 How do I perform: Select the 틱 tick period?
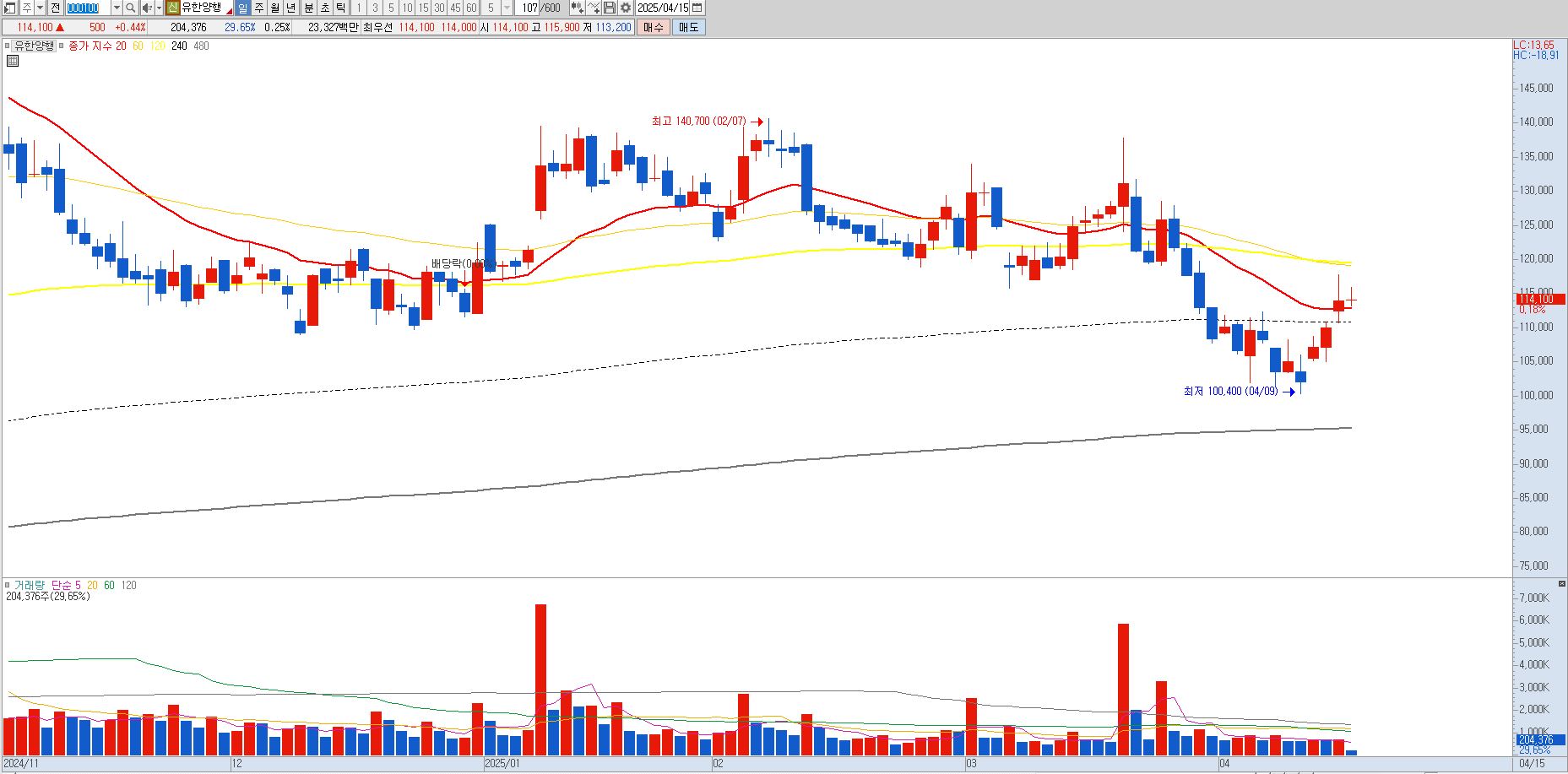point(340,8)
